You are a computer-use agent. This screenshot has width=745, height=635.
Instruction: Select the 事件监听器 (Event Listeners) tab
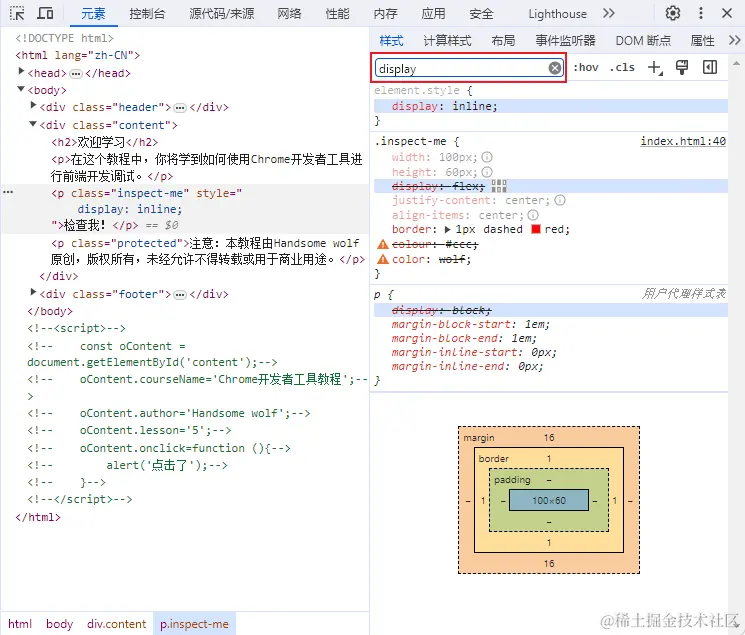click(565, 40)
